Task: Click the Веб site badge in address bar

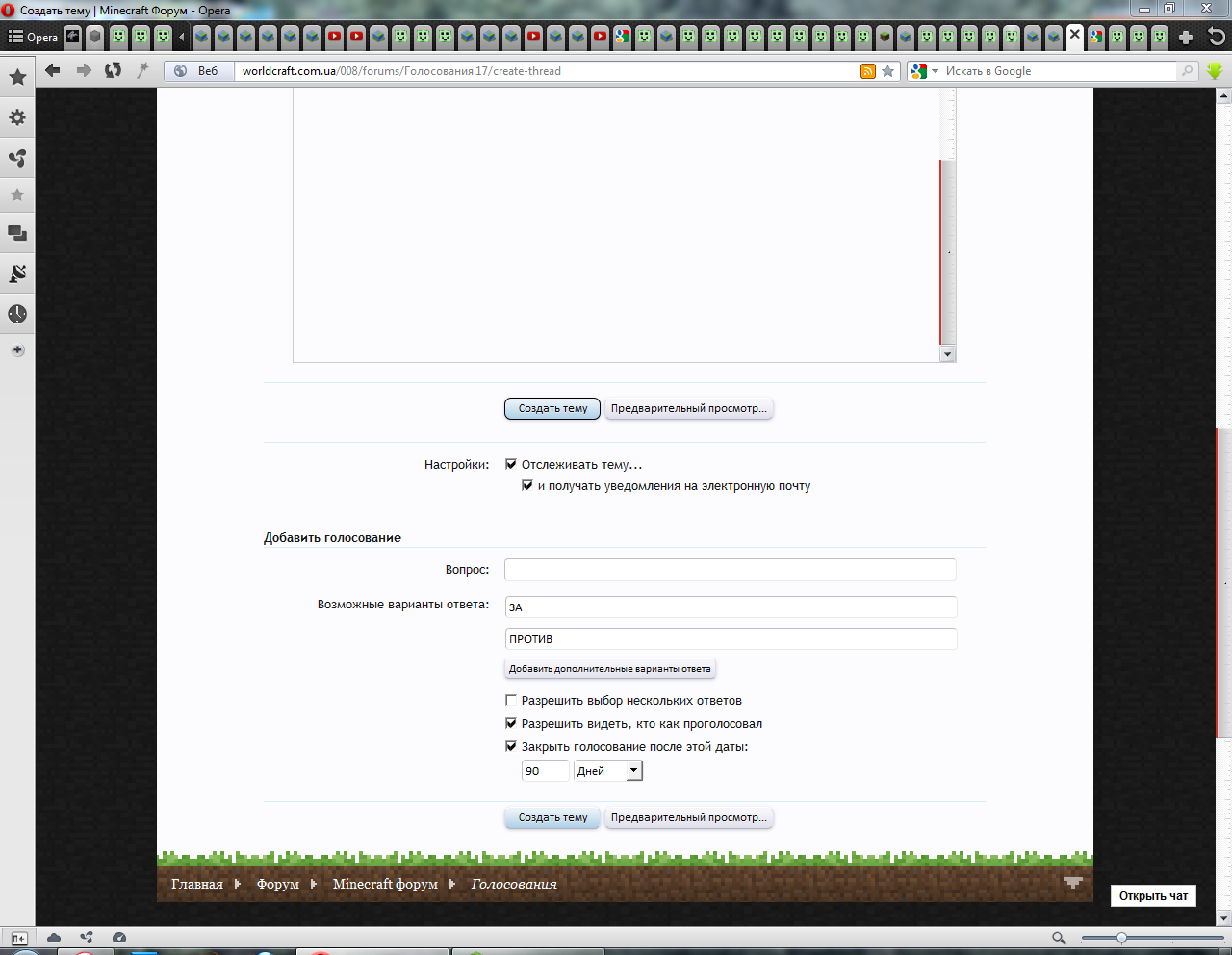Action: [198, 71]
